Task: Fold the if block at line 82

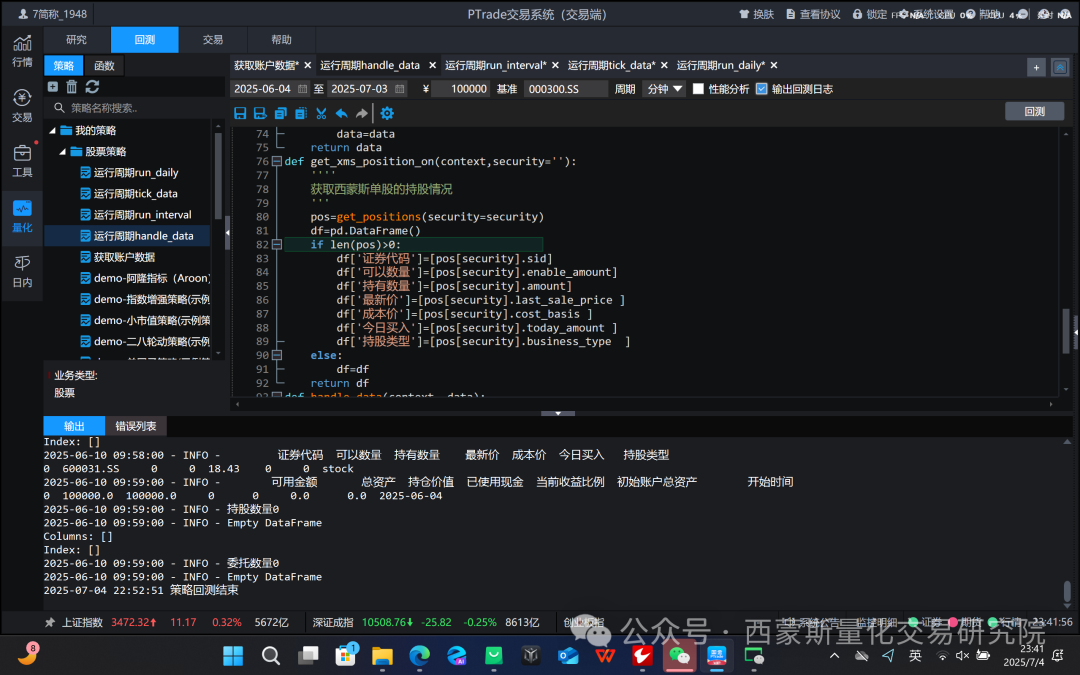Action: coord(277,245)
